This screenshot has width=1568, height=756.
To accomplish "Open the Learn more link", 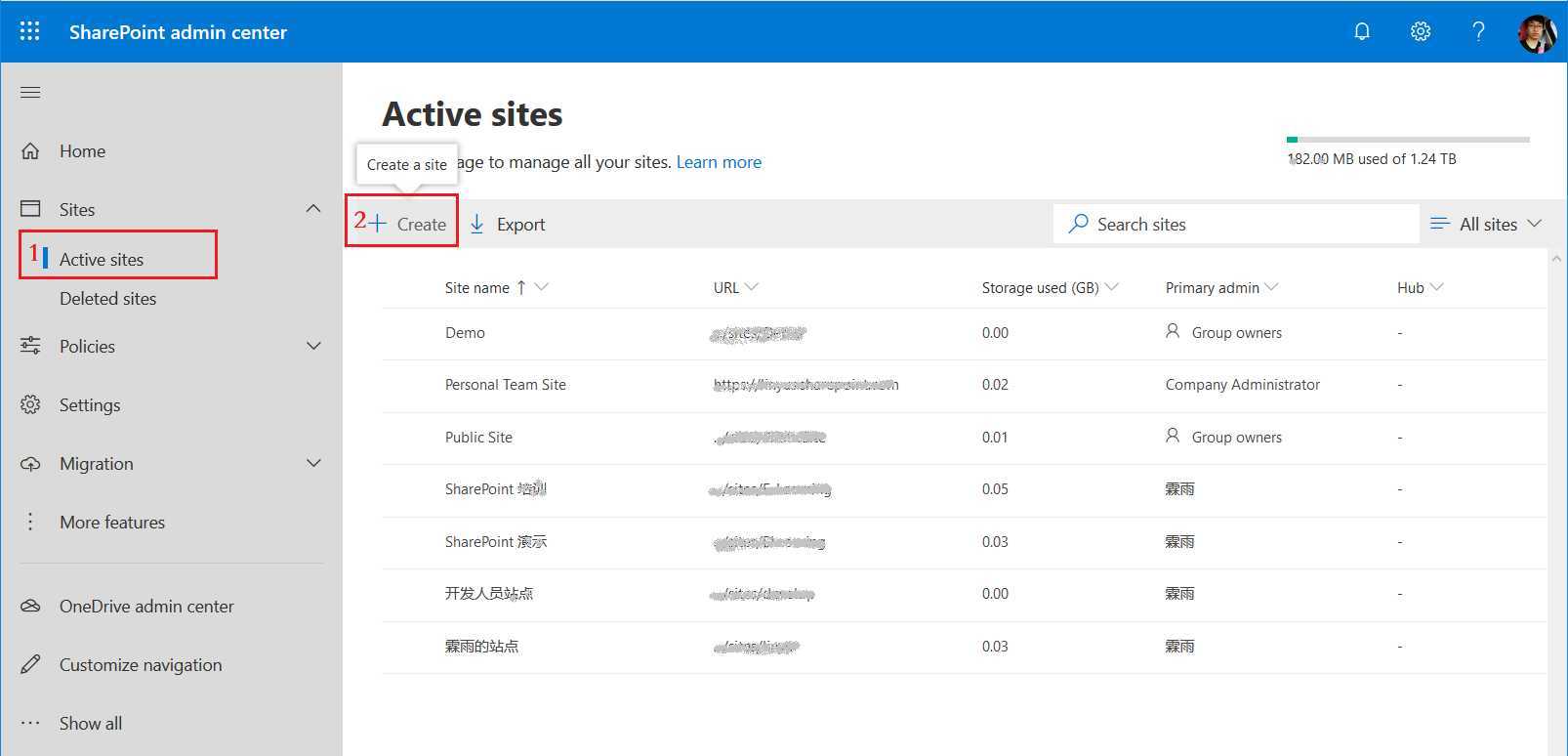I will pyautogui.click(x=719, y=162).
